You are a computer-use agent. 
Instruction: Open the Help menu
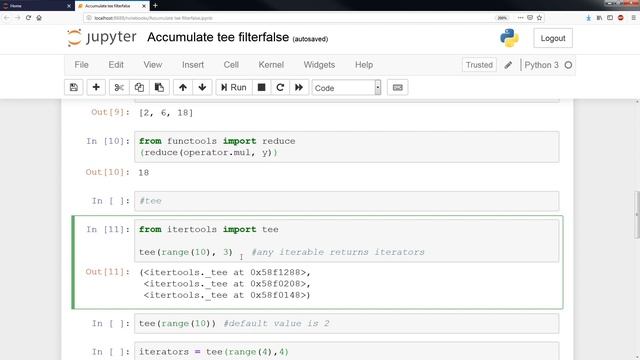[x=364, y=65]
